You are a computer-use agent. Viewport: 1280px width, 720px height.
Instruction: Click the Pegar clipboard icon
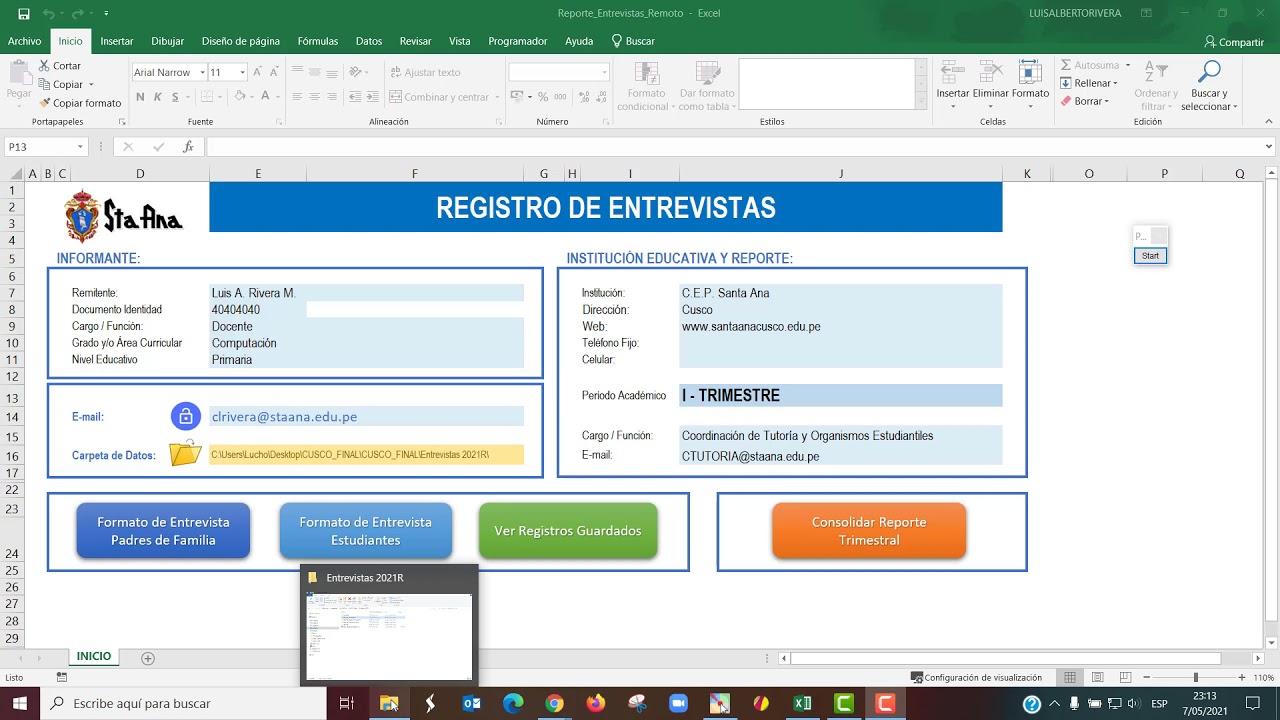tap(19, 73)
